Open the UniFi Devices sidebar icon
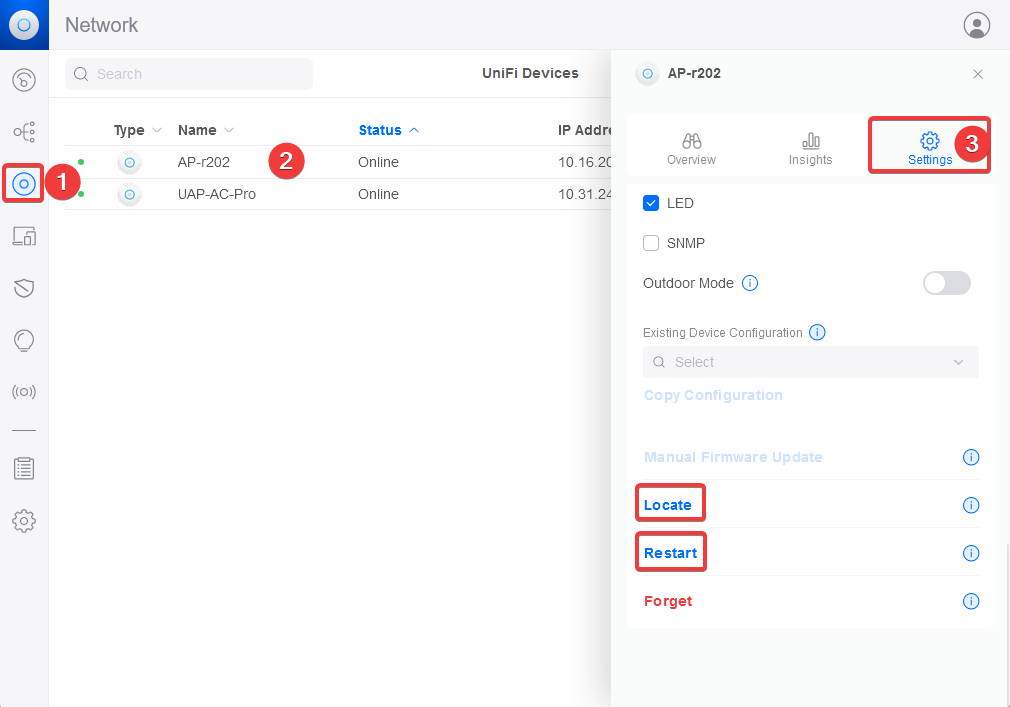 coord(24,184)
